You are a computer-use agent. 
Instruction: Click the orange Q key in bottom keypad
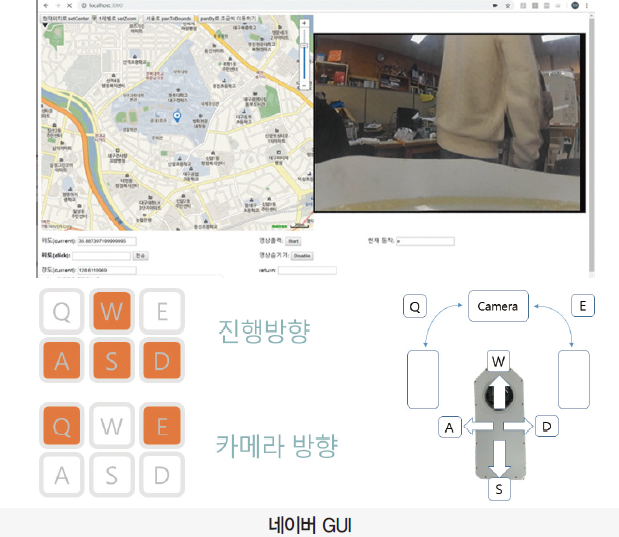[62, 426]
